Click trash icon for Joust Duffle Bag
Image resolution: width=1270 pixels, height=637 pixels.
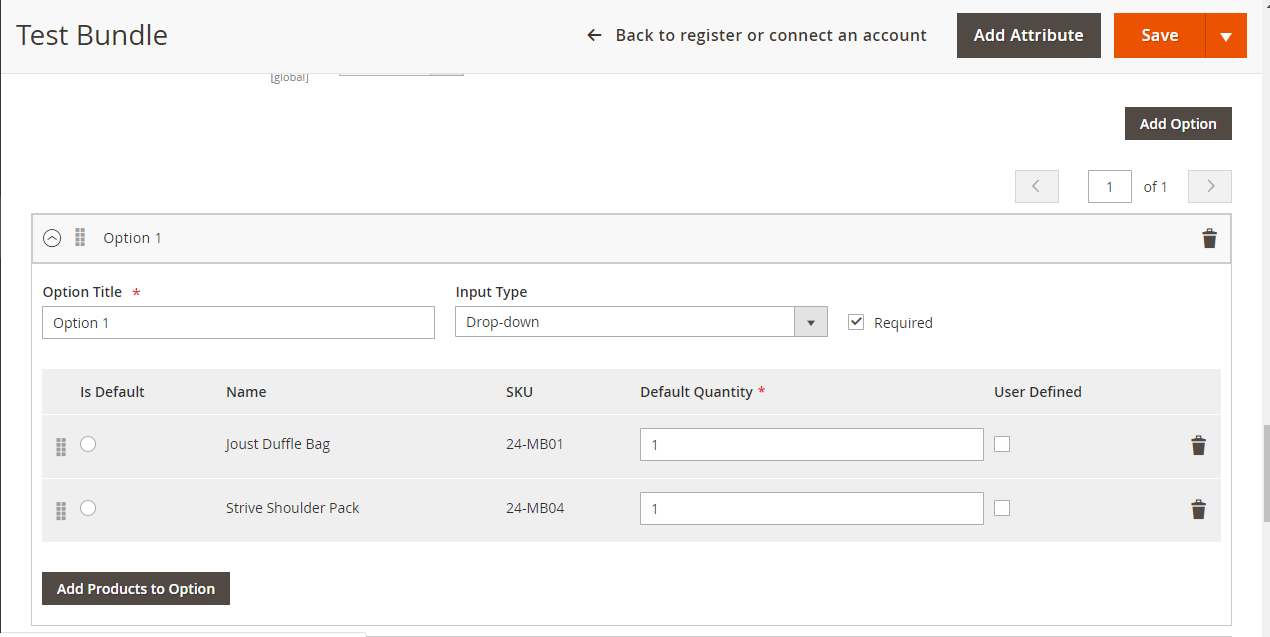click(1198, 446)
